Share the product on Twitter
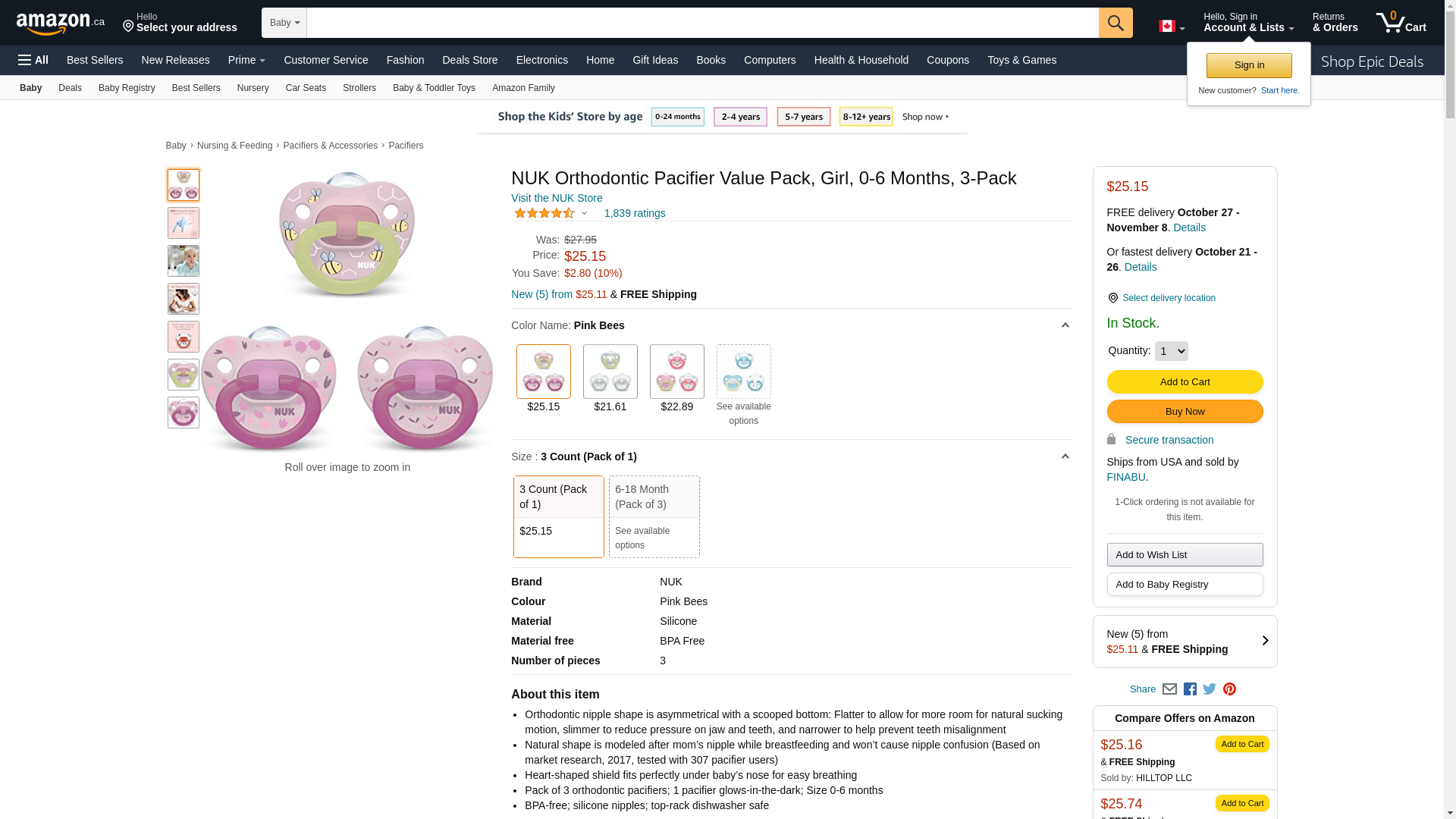 [x=1210, y=689]
